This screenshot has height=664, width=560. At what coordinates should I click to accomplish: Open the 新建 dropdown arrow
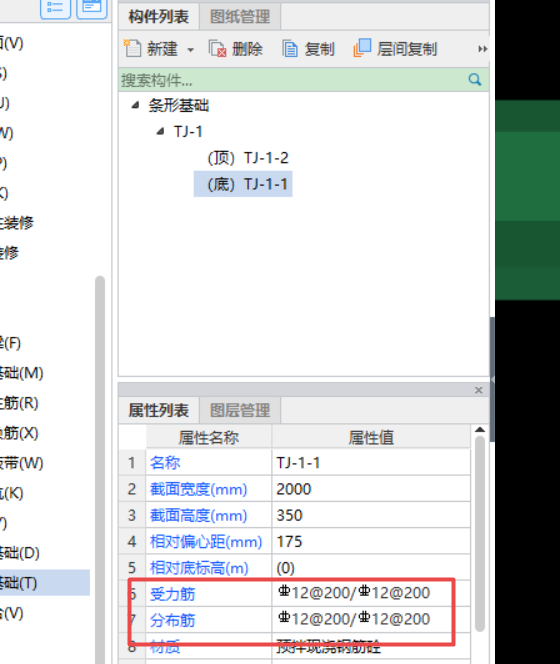[x=191, y=50]
